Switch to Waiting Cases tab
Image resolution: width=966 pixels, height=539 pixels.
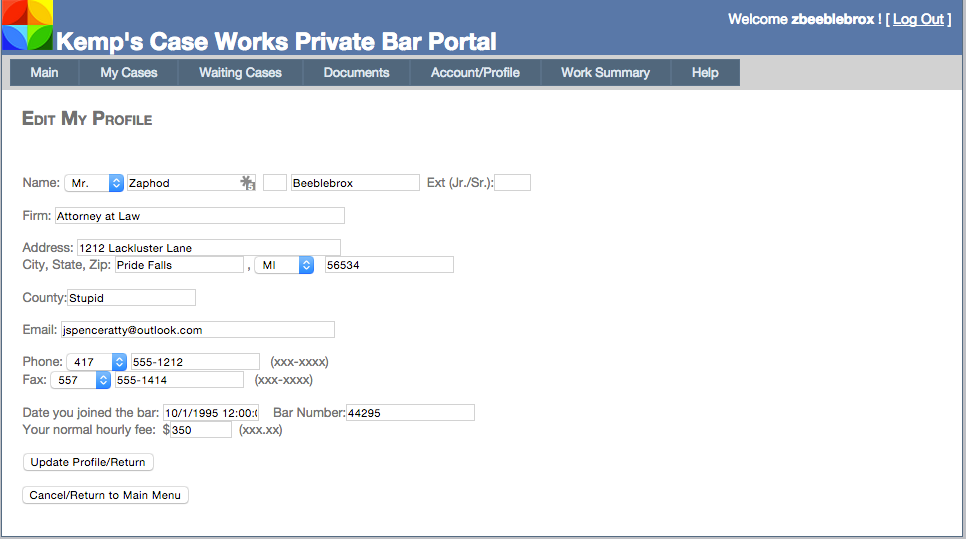point(240,73)
